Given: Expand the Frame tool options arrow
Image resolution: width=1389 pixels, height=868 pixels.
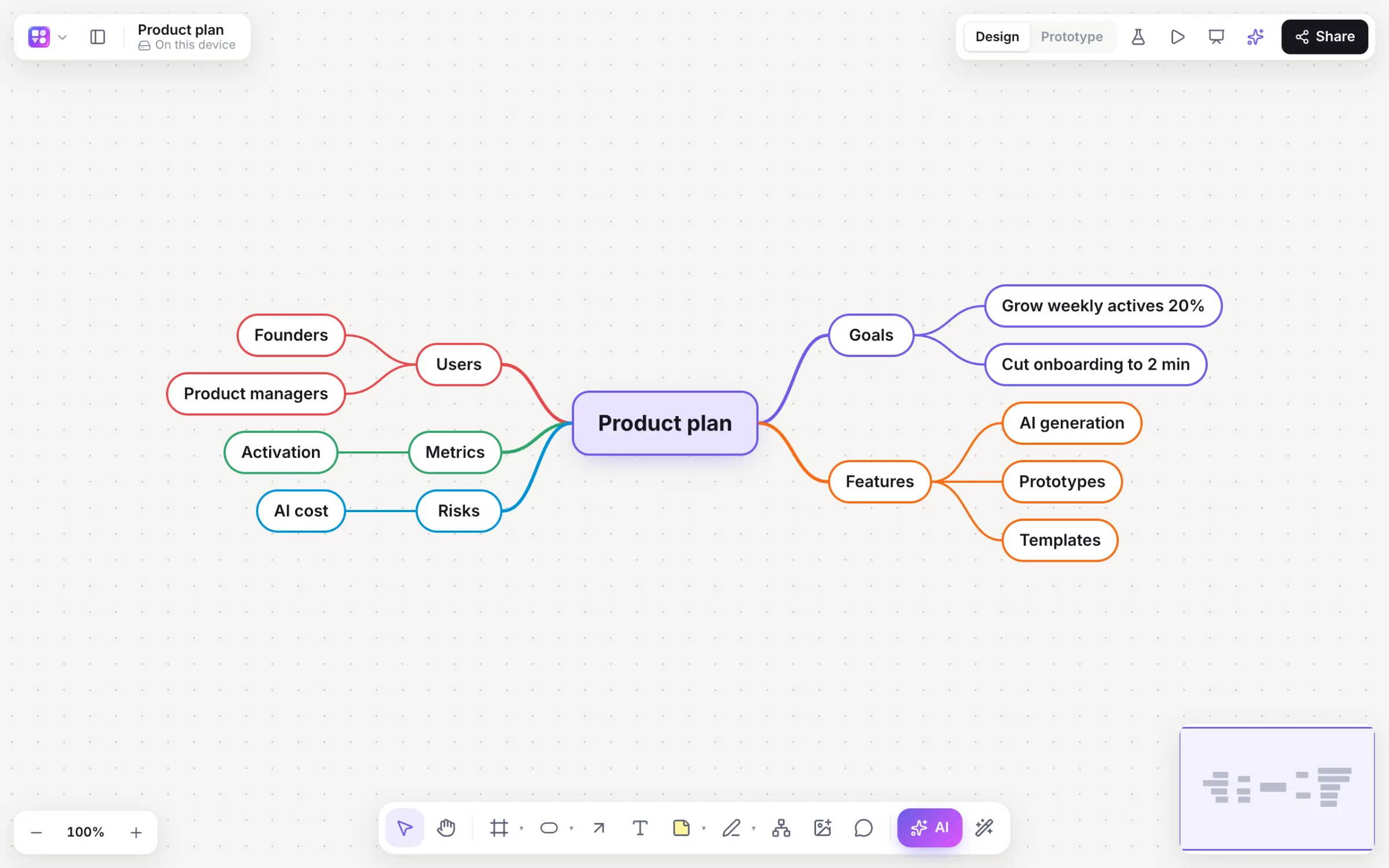Looking at the screenshot, I should [x=521, y=829].
